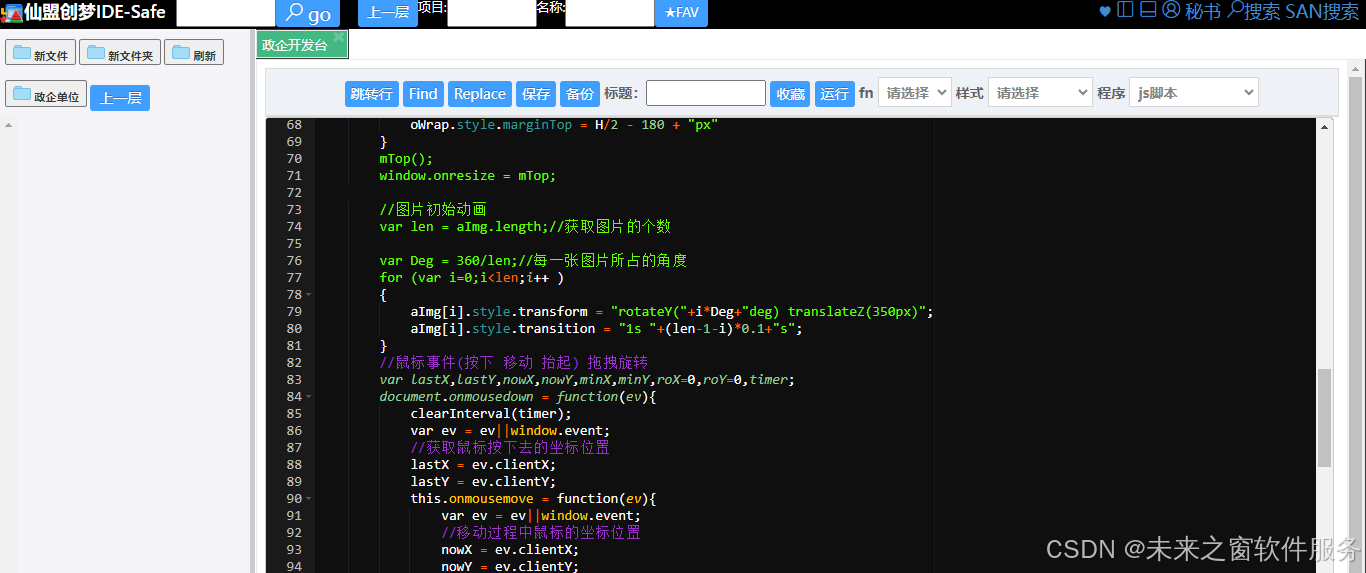Click the window.onresize = mTop; line
The image size is (1366, 573).
pos(467,175)
